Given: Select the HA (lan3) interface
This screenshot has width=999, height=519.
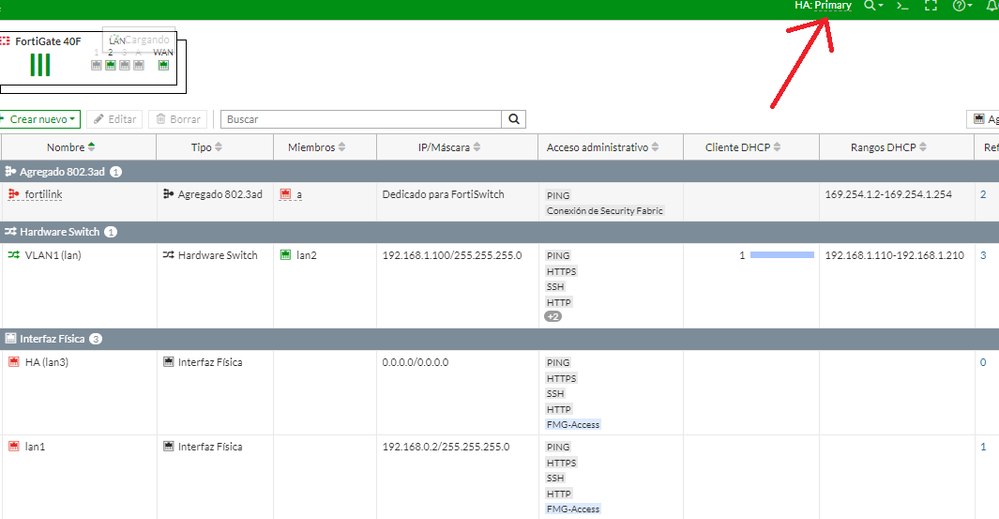Looking at the screenshot, I should click(47, 362).
